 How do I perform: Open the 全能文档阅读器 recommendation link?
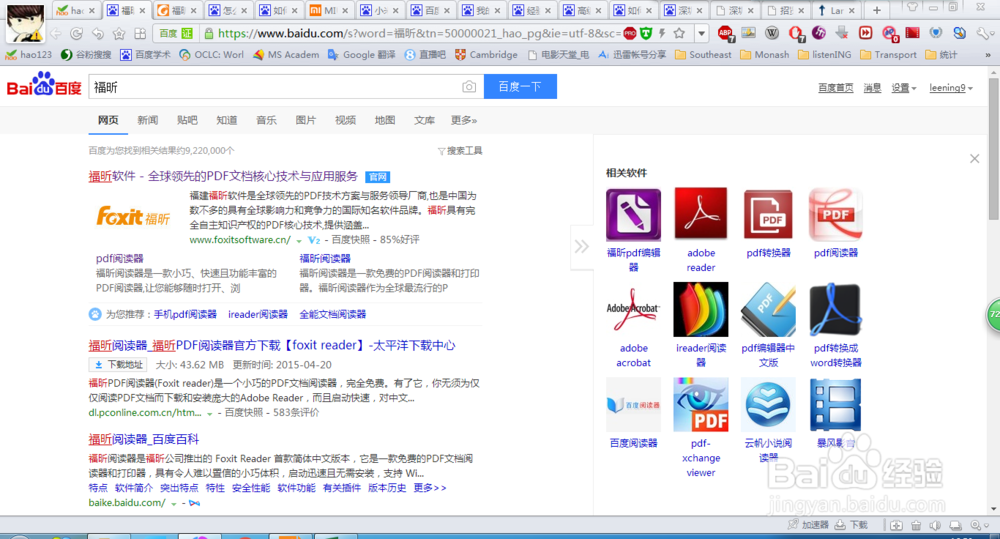click(x=332, y=314)
